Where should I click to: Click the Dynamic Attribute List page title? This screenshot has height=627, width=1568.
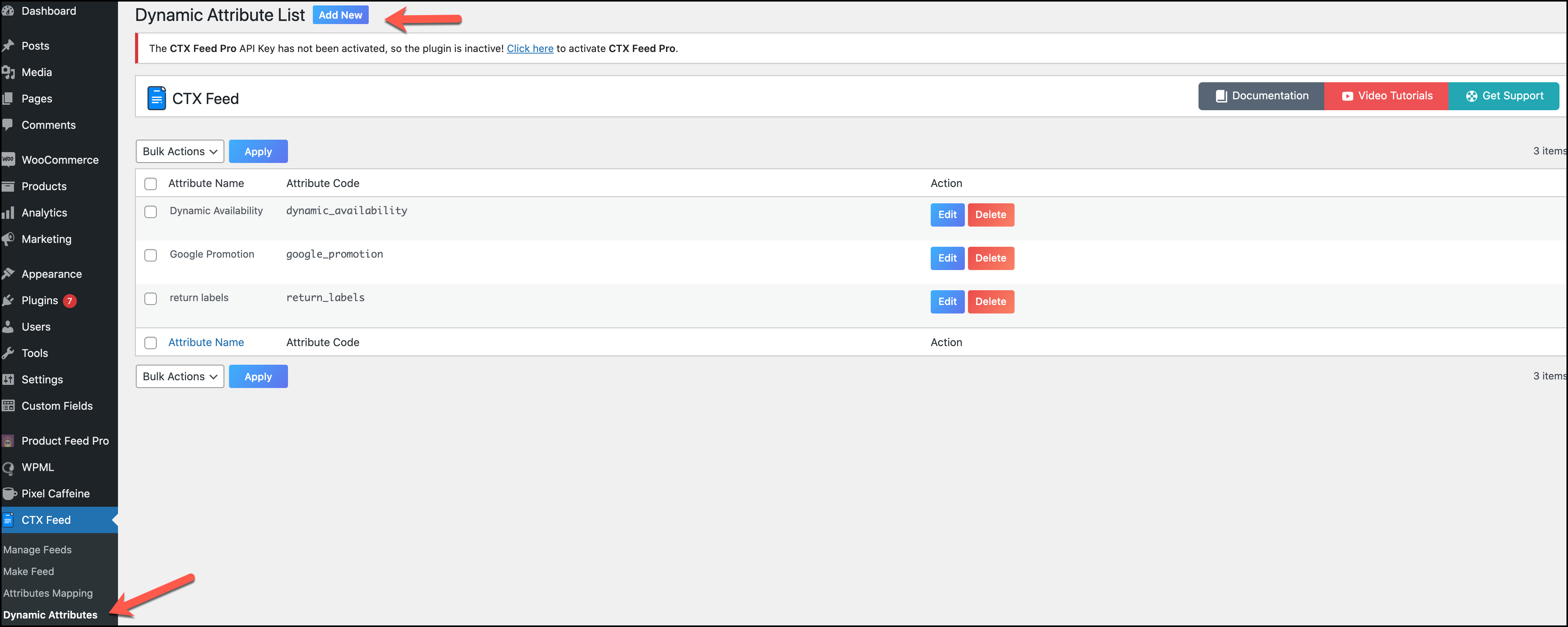click(x=220, y=15)
